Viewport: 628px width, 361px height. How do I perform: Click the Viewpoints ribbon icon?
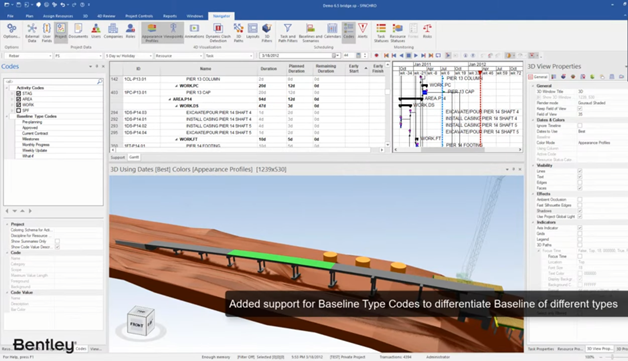coord(173,31)
